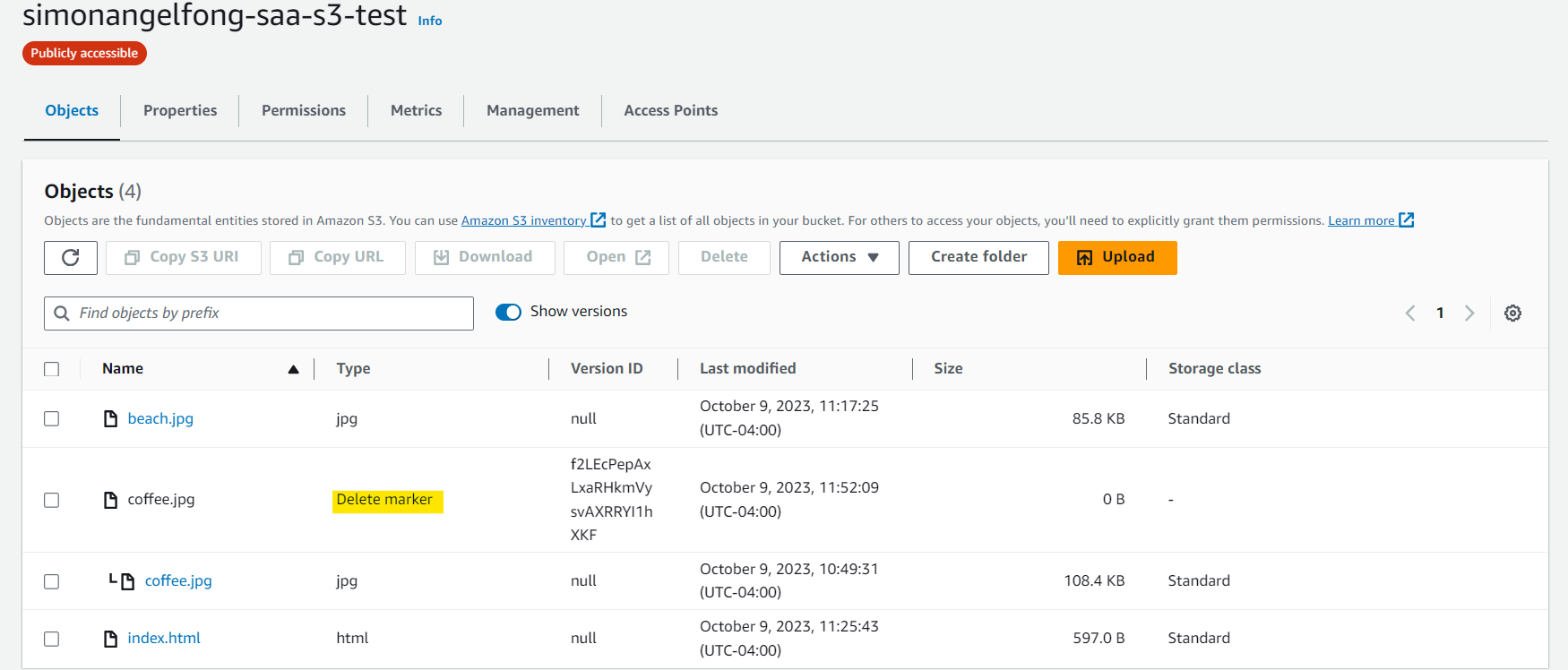
Task: Click the index.html file icon
Action: click(110, 639)
